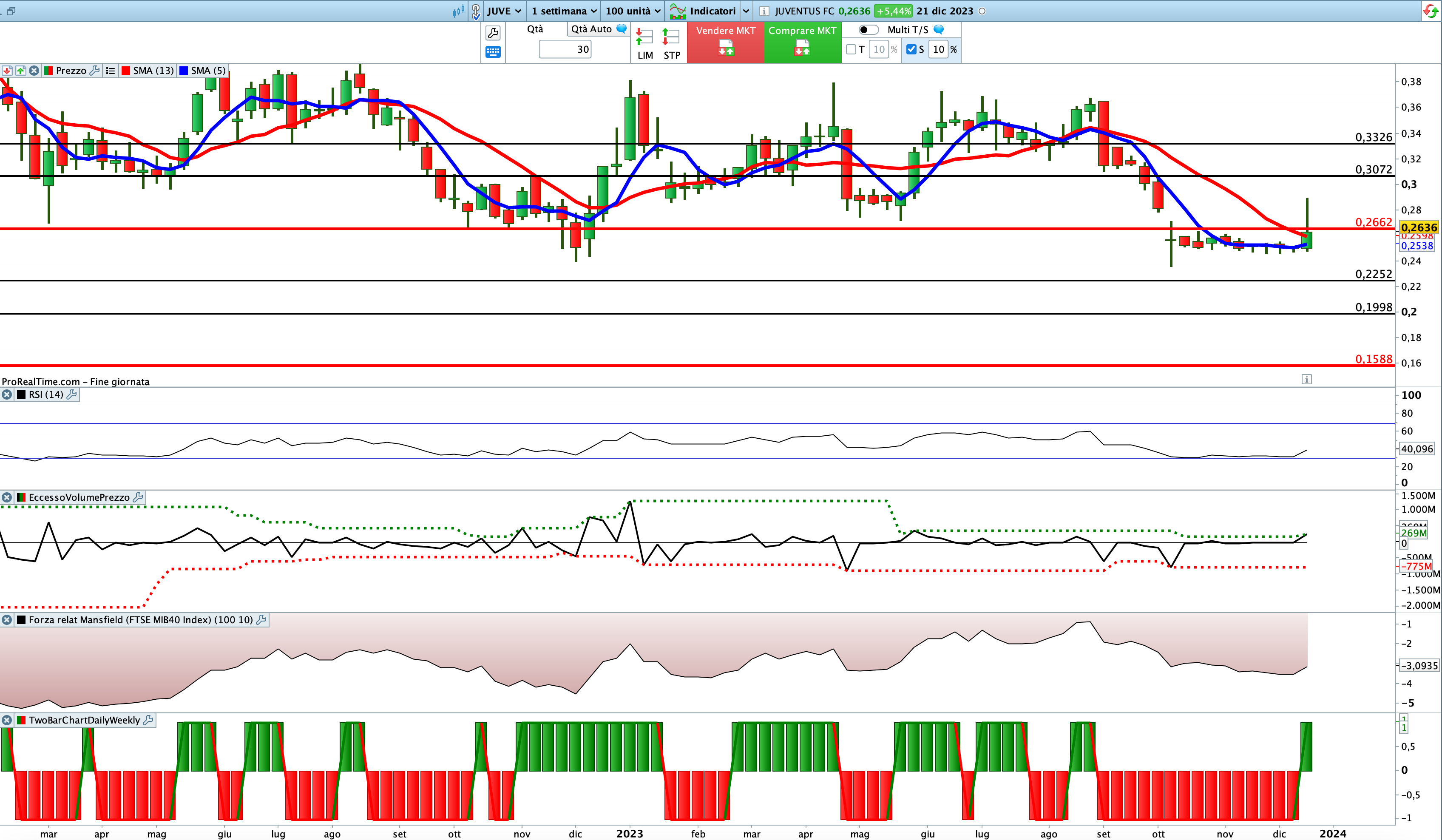Click the LIM limit order button
Image resolution: width=1442 pixels, height=840 pixels.
[645, 43]
